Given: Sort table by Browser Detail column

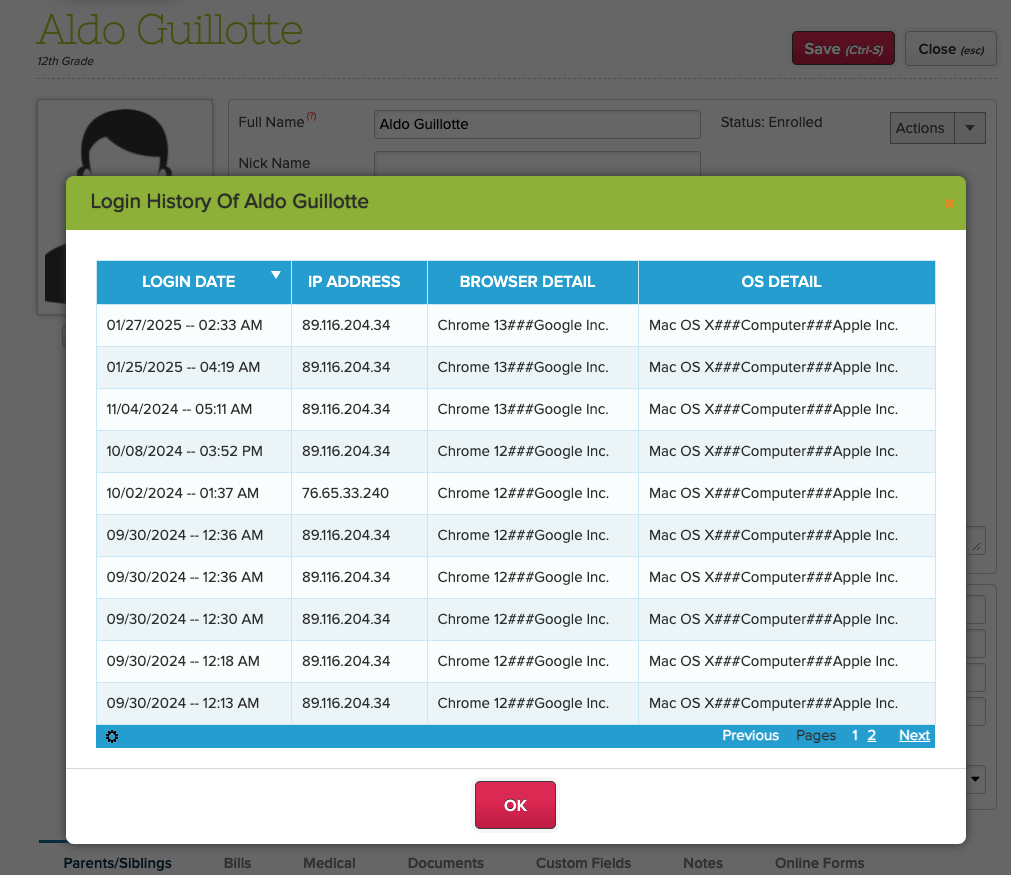Looking at the screenshot, I should click(527, 282).
